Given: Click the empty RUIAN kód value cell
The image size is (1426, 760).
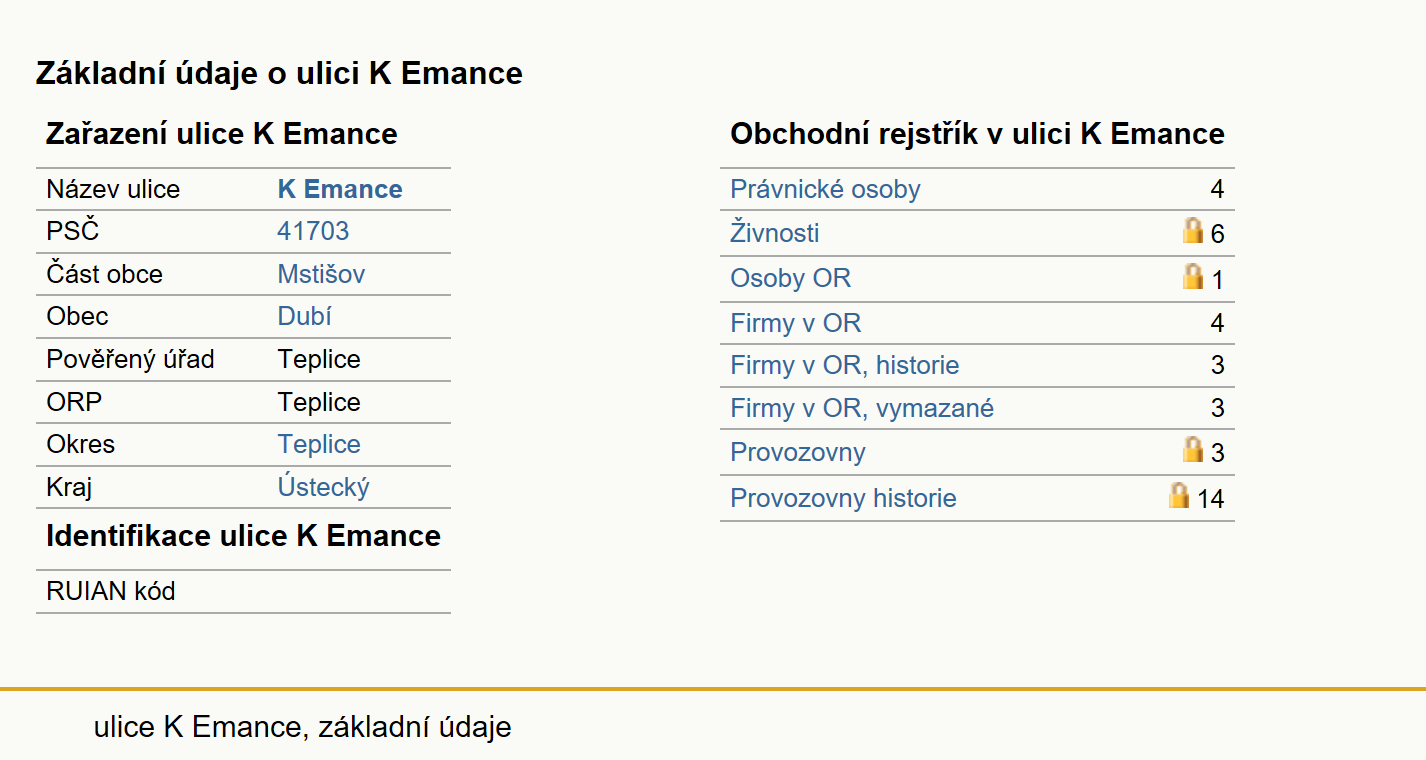Looking at the screenshot, I should coord(359,591).
